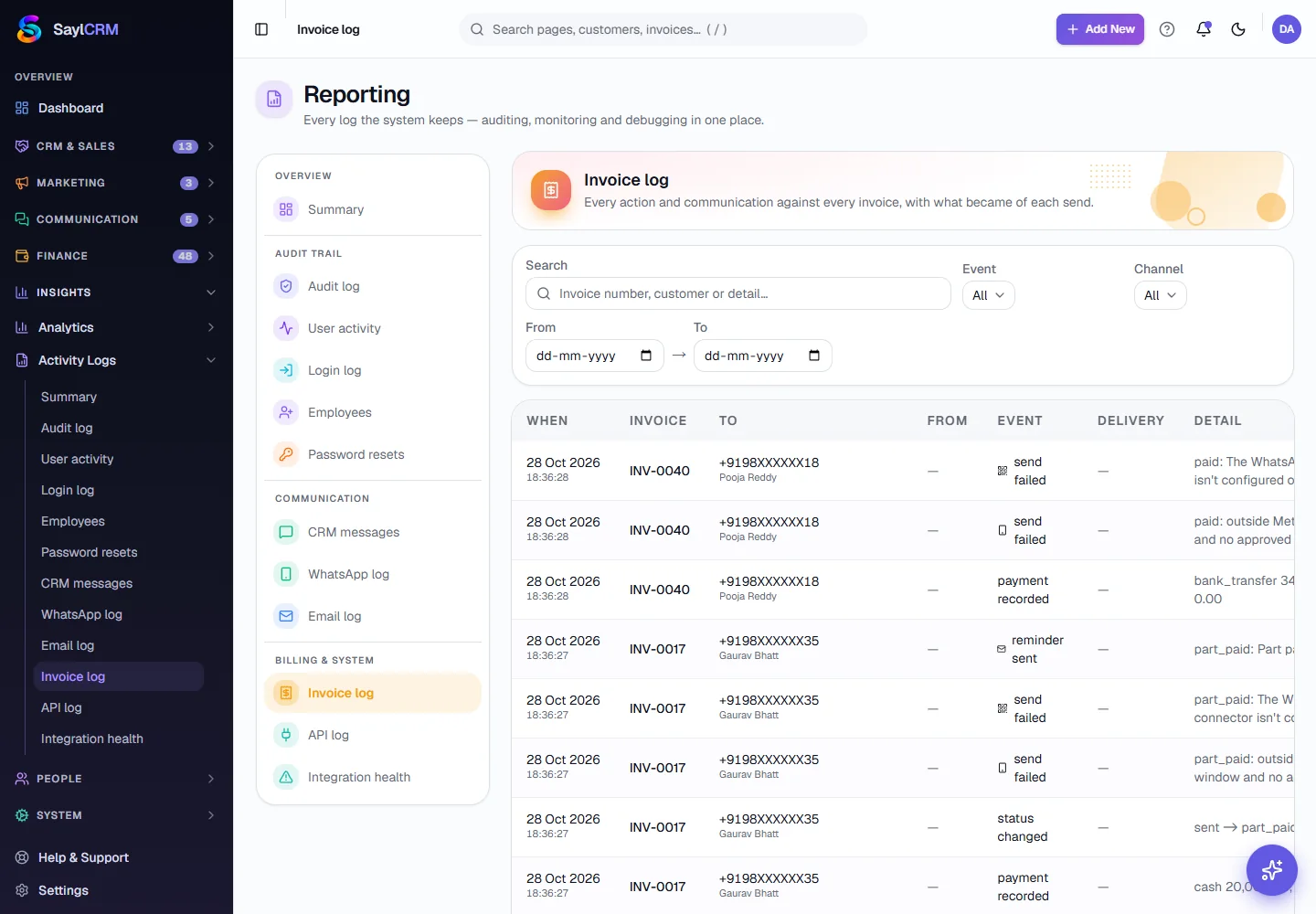Collapse the Activity Logs submenu
Screen dimensions: 1316x914
click(x=116, y=360)
